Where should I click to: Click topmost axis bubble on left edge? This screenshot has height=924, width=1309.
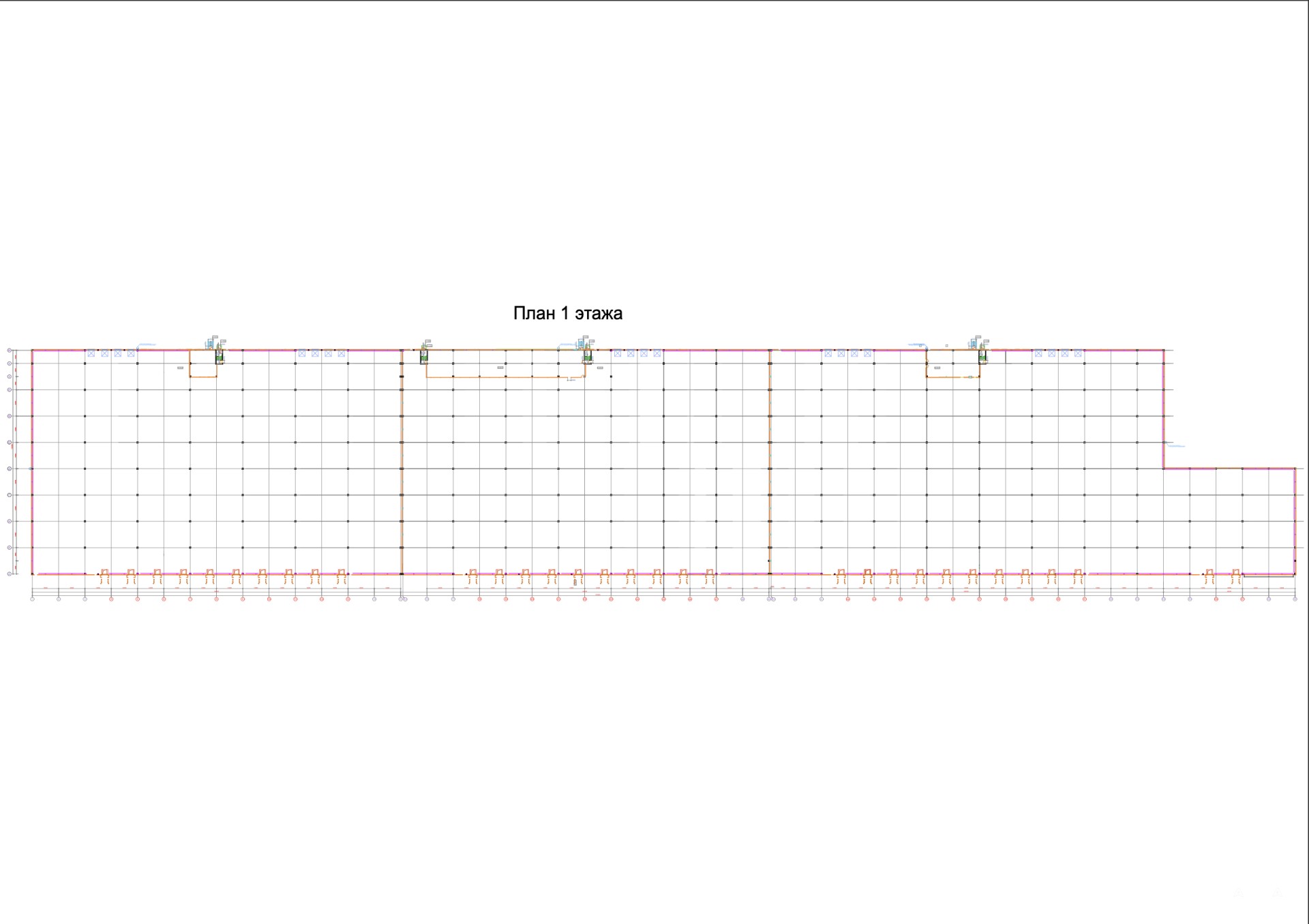pos(10,351)
